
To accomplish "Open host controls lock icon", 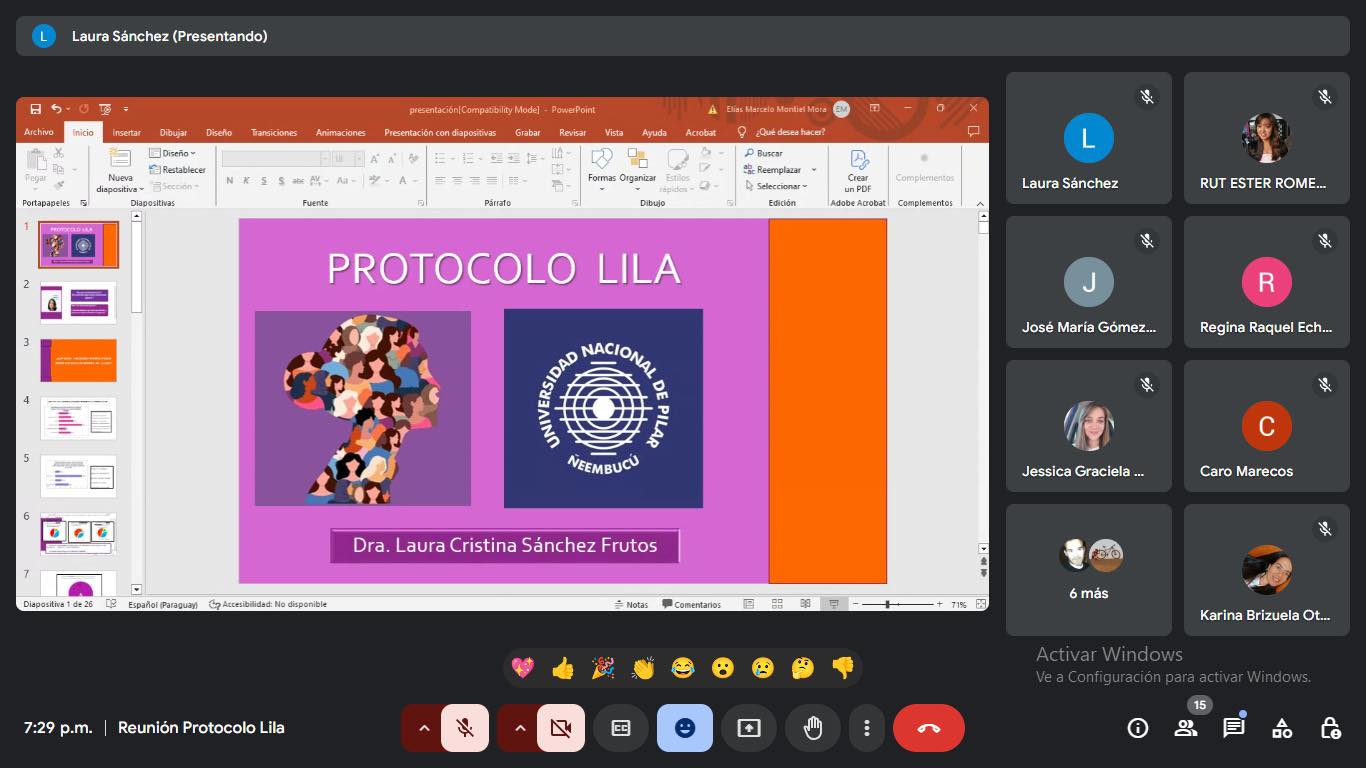I will pyautogui.click(x=1330, y=728).
